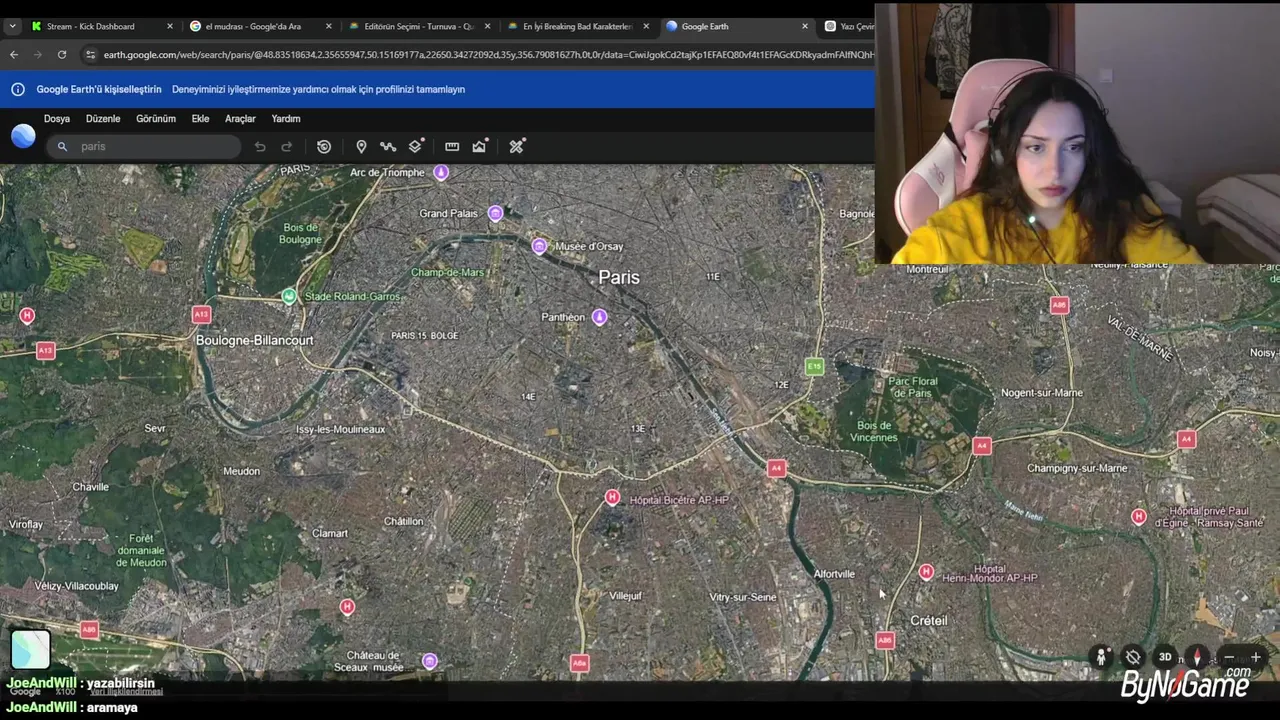Click the Stade Roland-Garros green marker
Screen dimensions: 1280x720
tap(289, 296)
